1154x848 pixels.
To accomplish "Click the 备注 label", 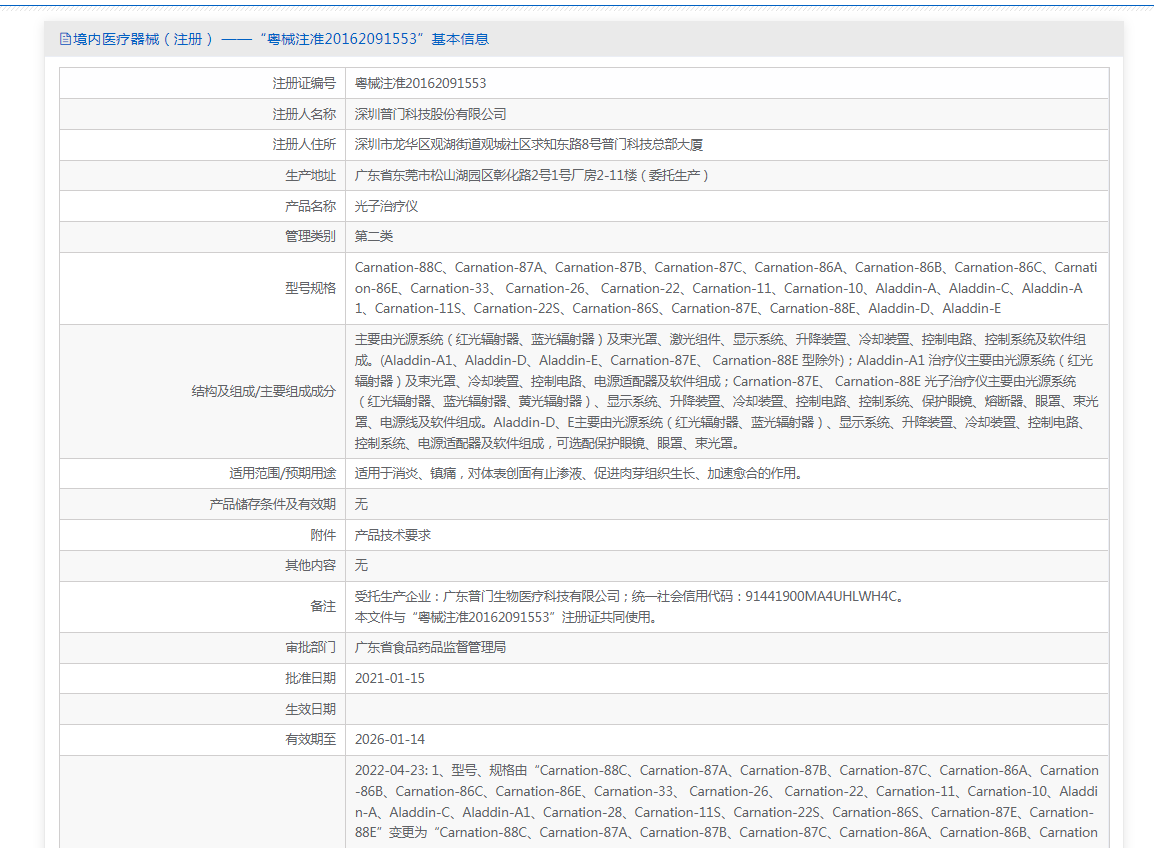I will click(x=323, y=607).
